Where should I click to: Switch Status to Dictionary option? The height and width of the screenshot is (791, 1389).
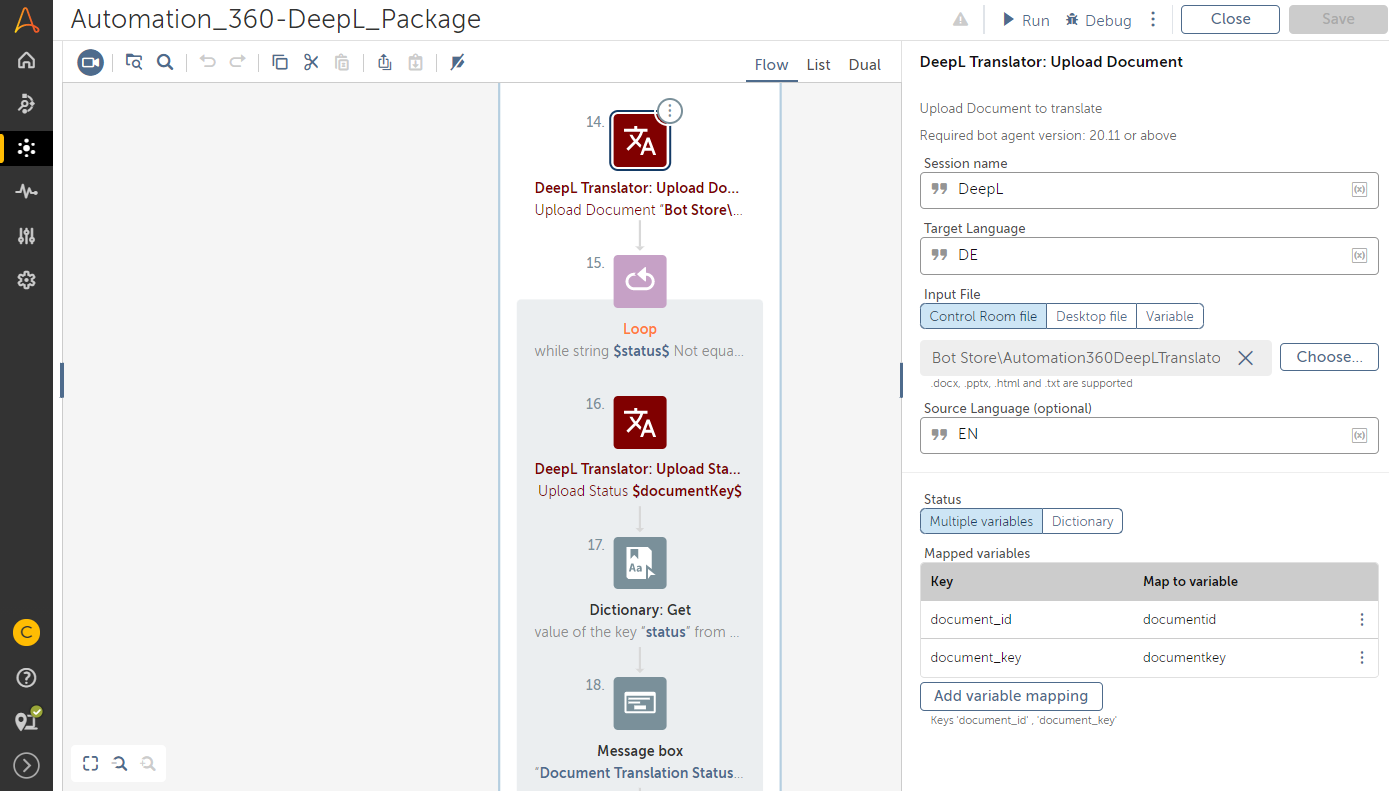[1082, 522]
